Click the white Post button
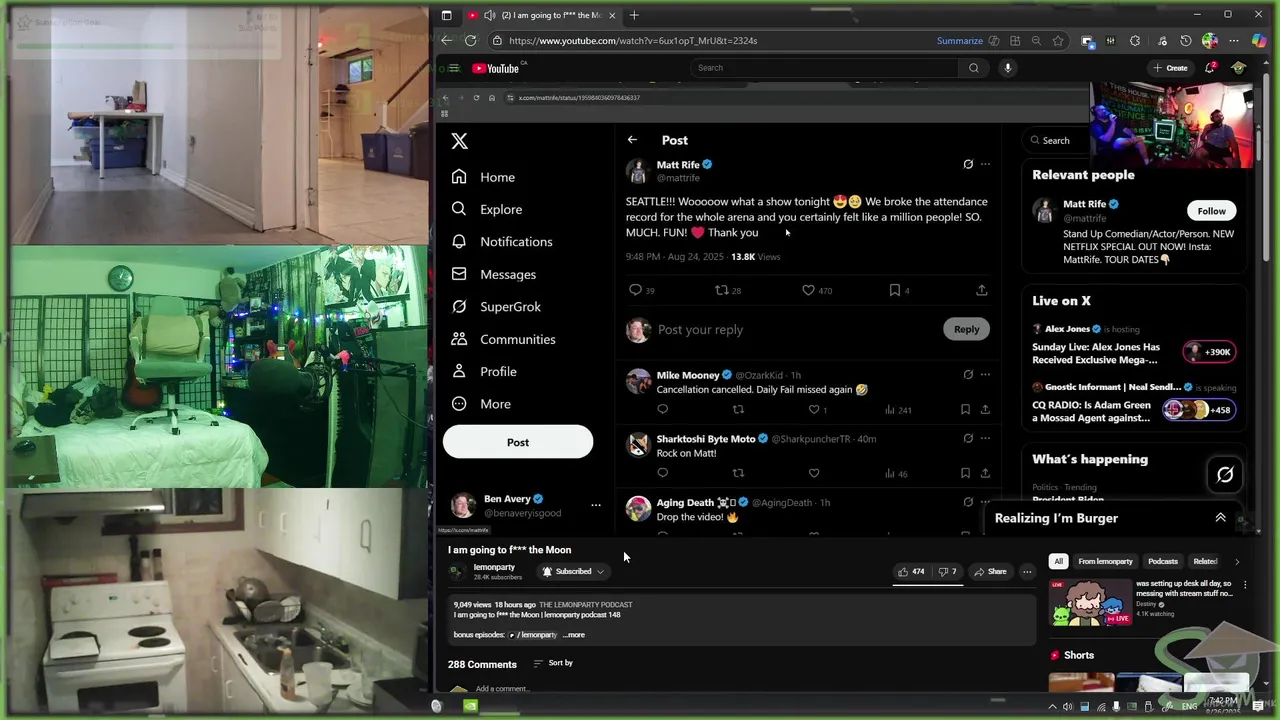The height and width of the screenshot is (720, 1280). click(x=518, y=442)
